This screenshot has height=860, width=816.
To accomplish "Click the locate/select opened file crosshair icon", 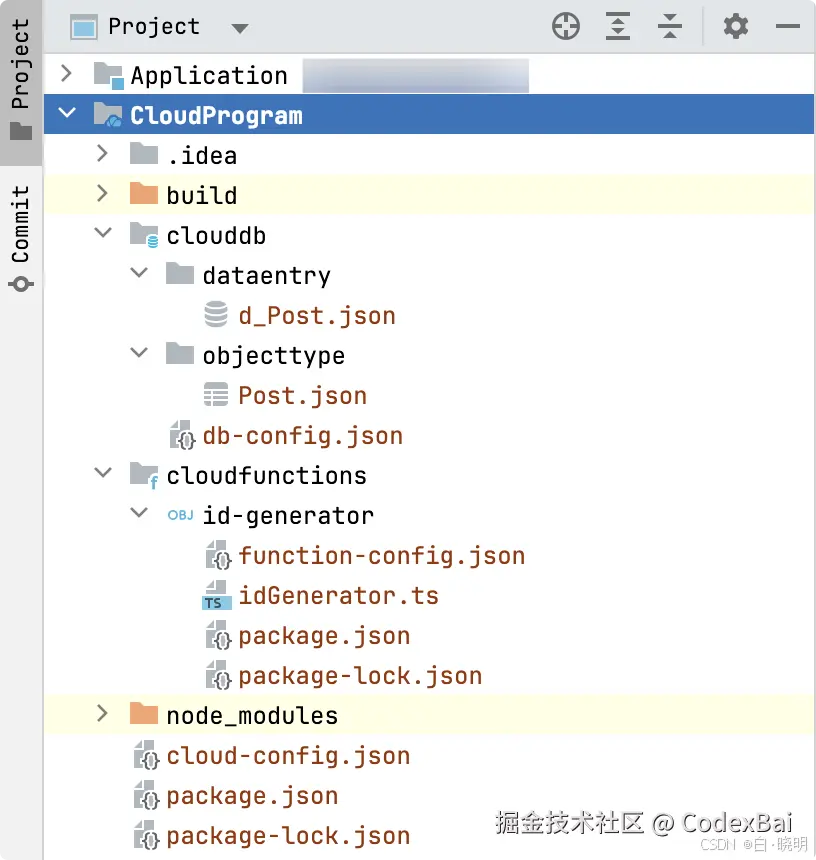I will [565, 26].
